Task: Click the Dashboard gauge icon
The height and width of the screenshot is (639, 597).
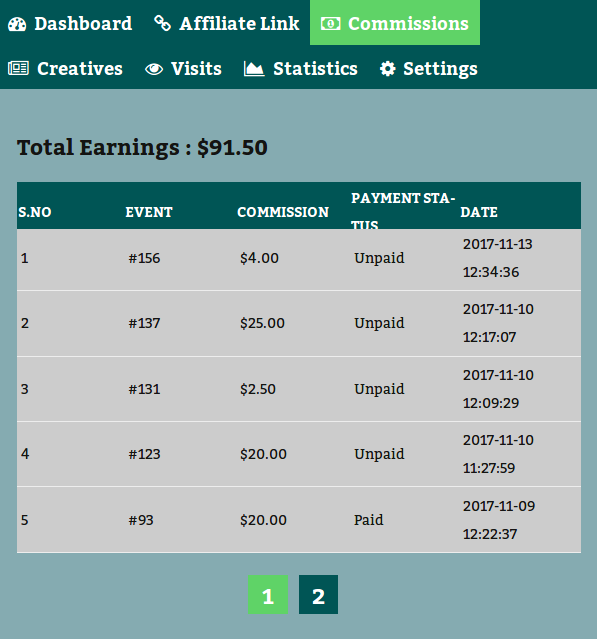Action: click(x=17, y=24)
